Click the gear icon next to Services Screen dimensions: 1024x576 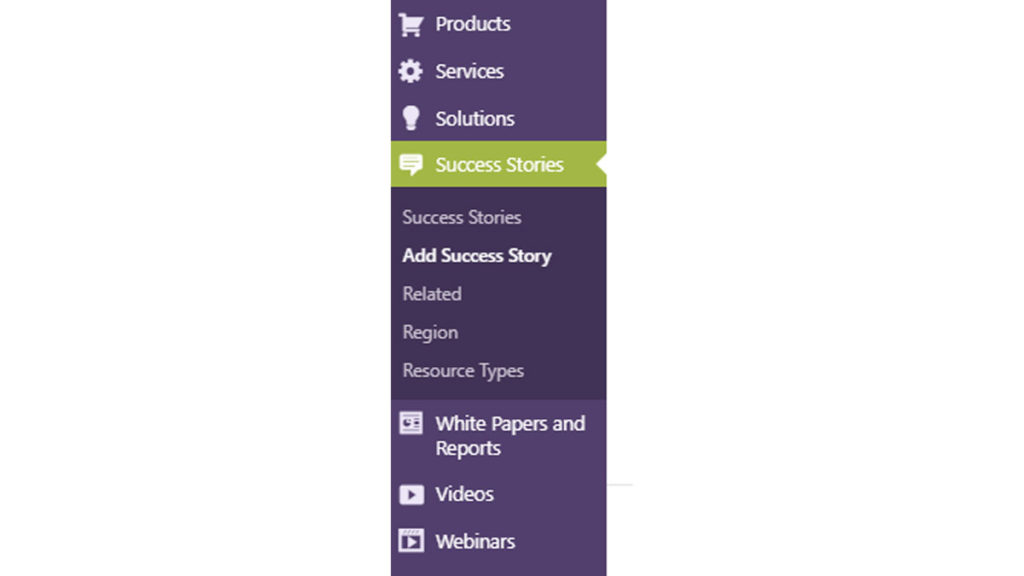(410, 72)
